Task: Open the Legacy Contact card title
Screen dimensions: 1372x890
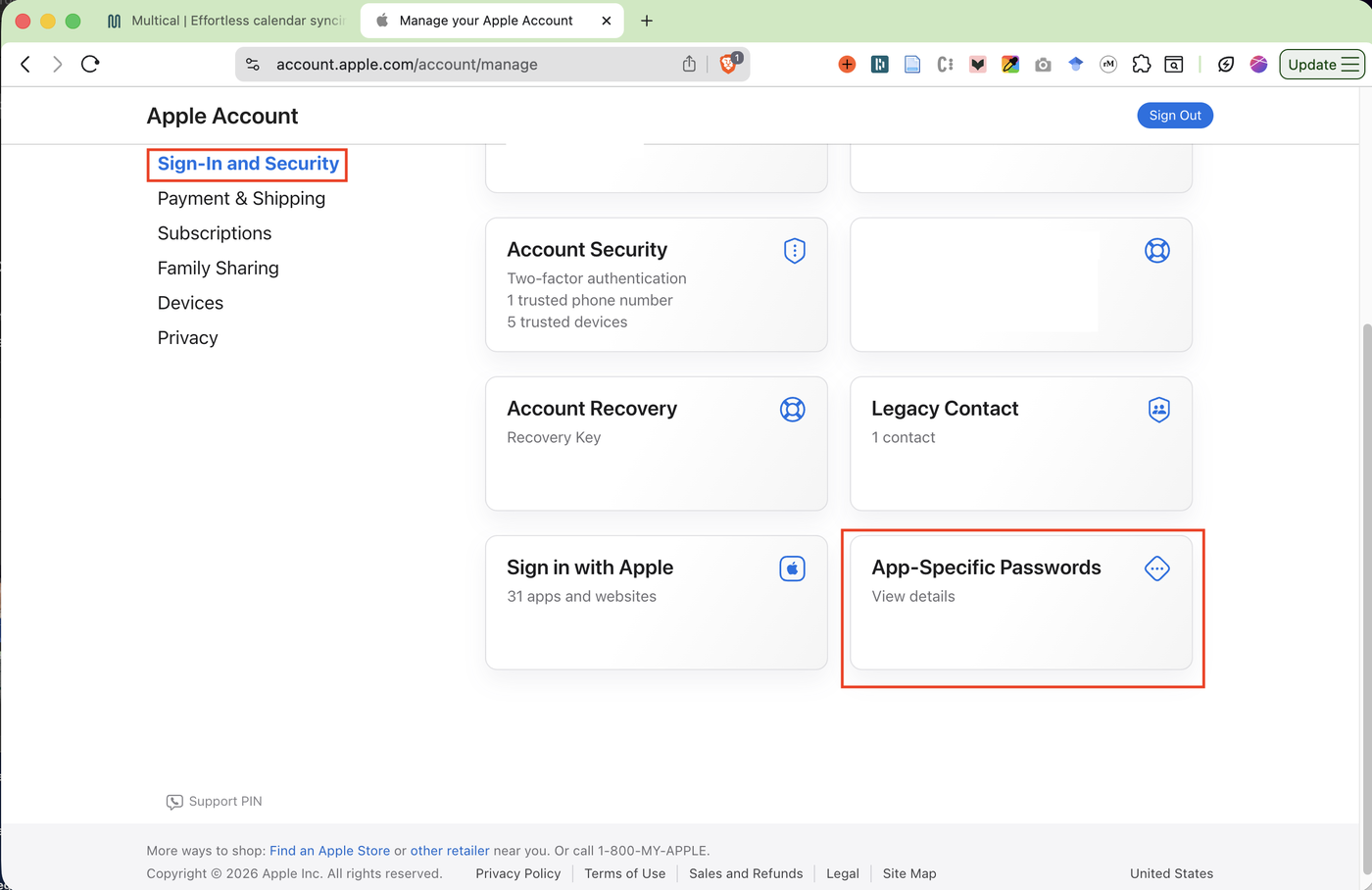Action: coord(945,409)
